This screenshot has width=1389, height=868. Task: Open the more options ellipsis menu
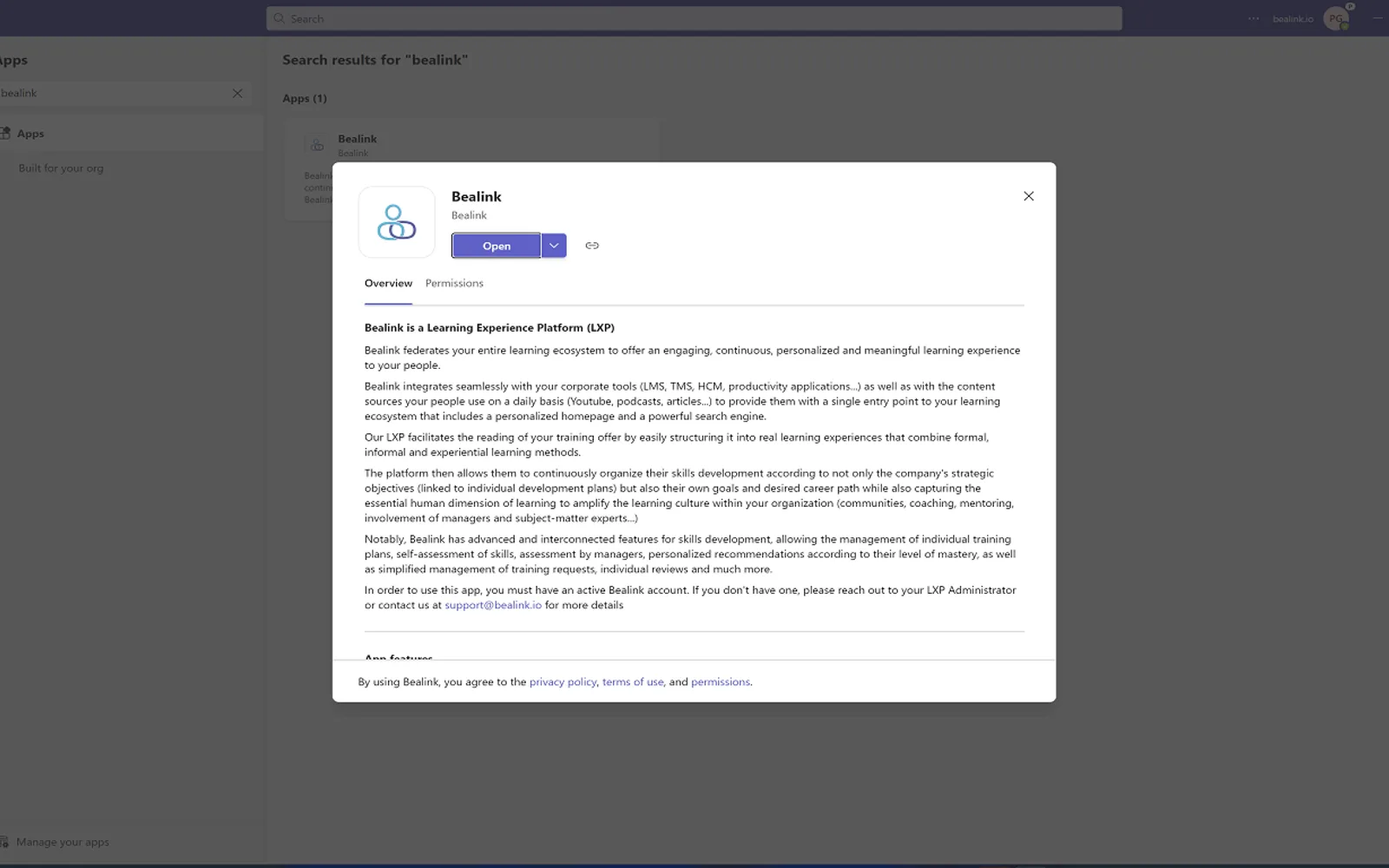pyautogui.click(x=1254, y=18)
